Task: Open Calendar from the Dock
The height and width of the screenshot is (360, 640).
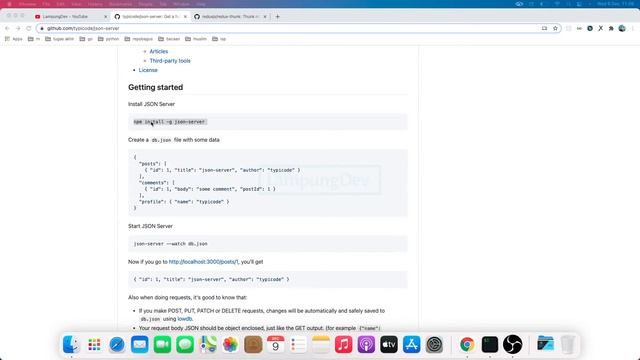Action: tap(276, 344)
